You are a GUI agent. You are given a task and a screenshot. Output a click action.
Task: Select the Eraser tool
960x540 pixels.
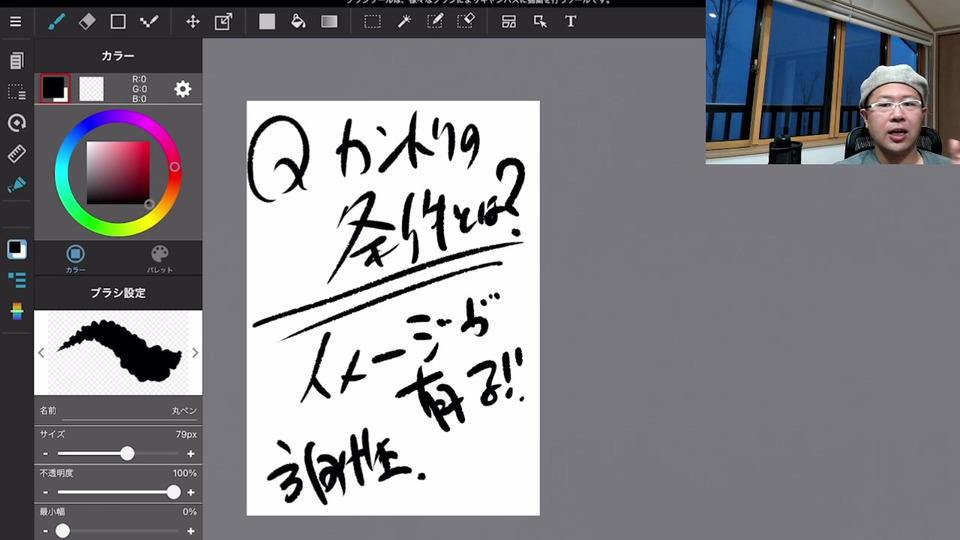[87, 21]
